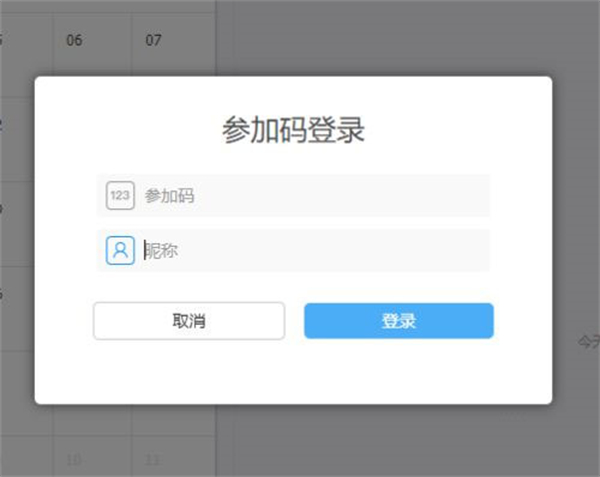
Task: Click the 参加码登录 dialog title
Action: point(293,131)
